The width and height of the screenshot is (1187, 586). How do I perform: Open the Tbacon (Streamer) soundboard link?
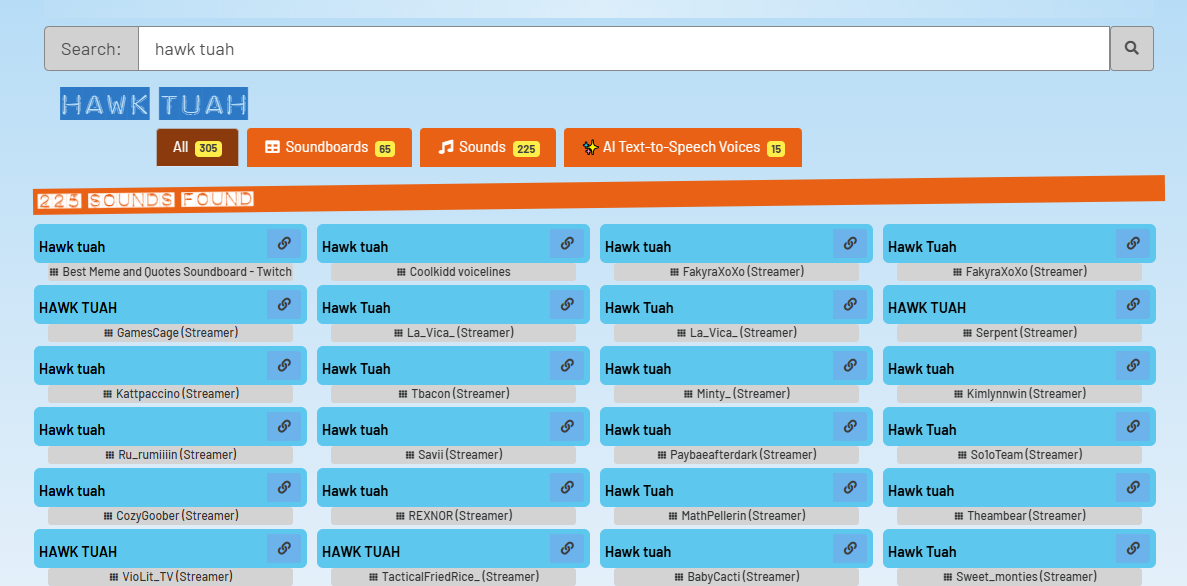454,394
